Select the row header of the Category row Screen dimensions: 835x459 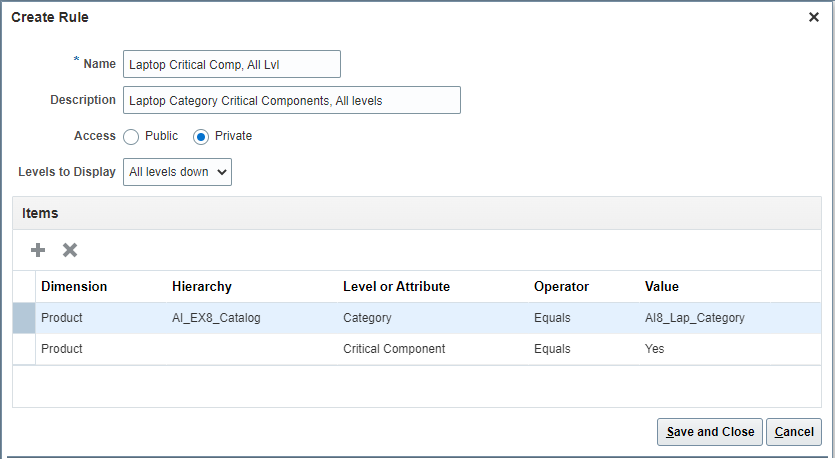click(x=24, y=318)
